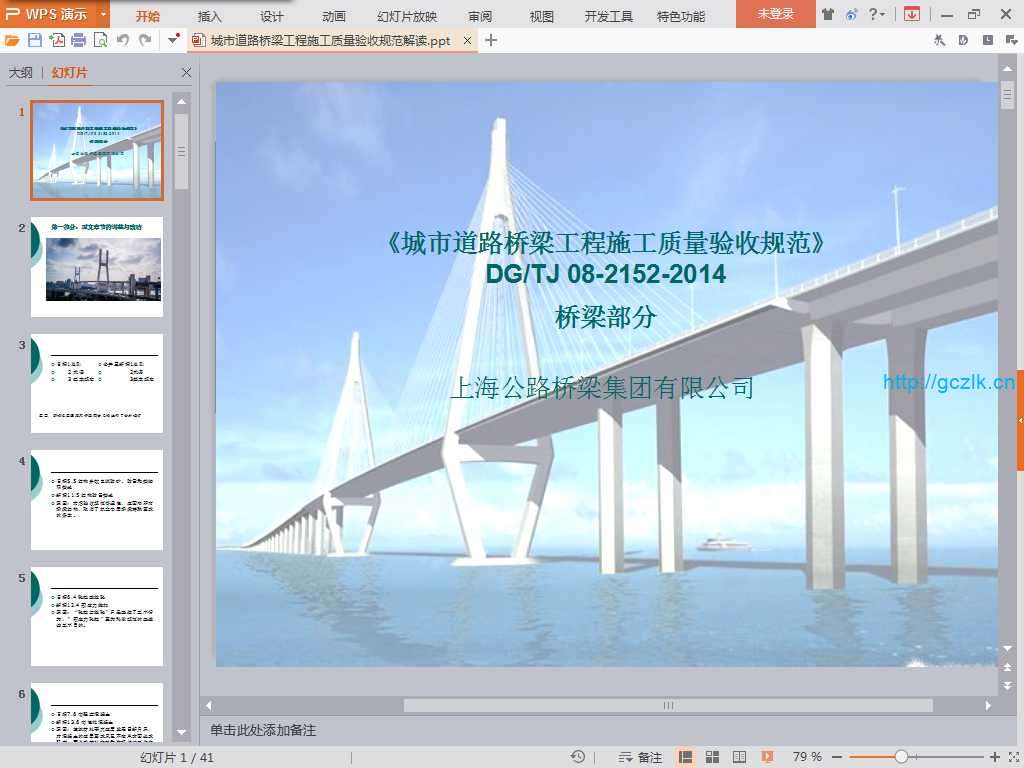This screenshot has width=1024, height=768.
Task: Open Print Preview from quick toolbar
Action: pos(100,40)
